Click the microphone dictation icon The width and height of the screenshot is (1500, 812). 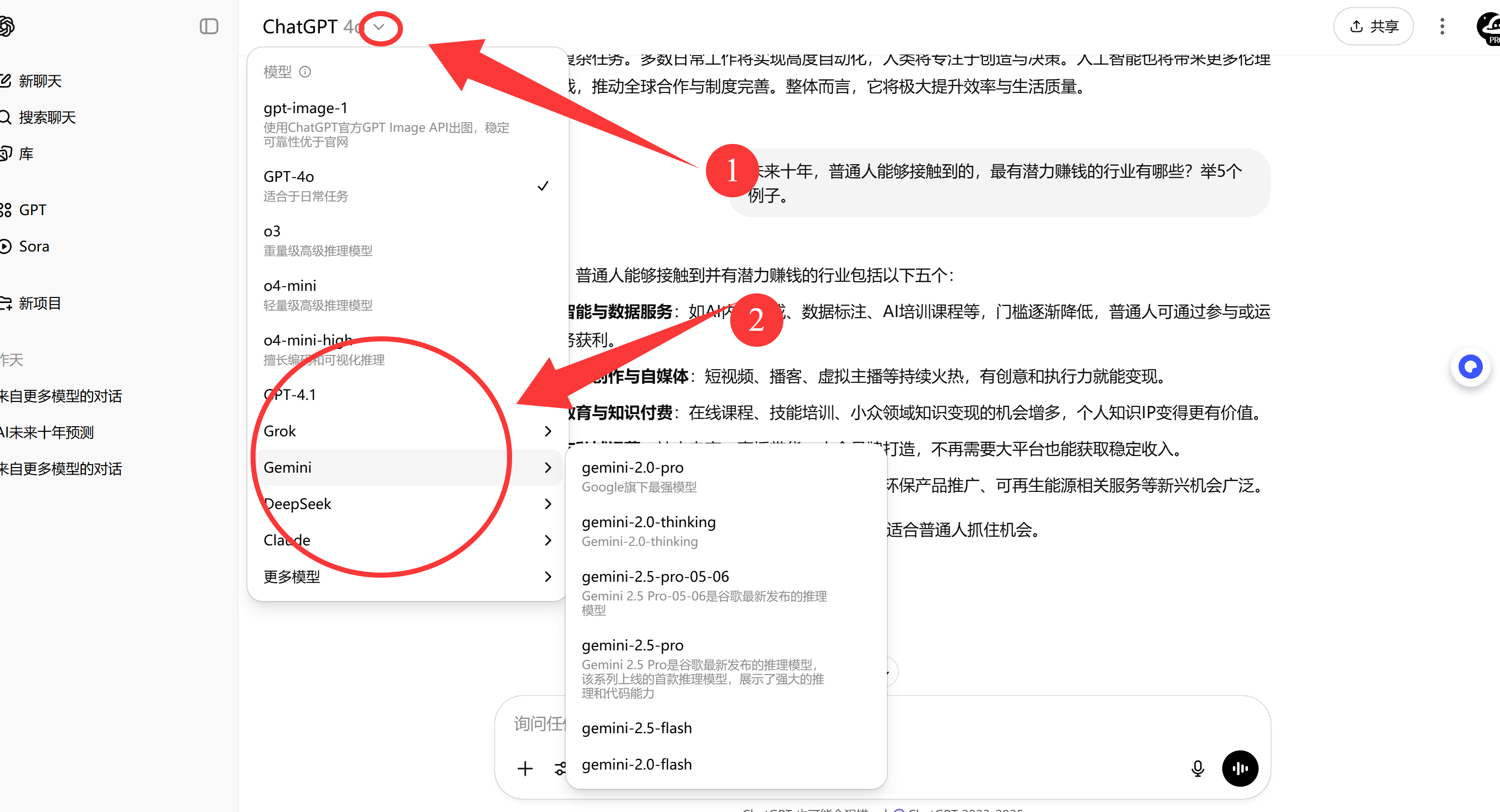(1197, 769)
